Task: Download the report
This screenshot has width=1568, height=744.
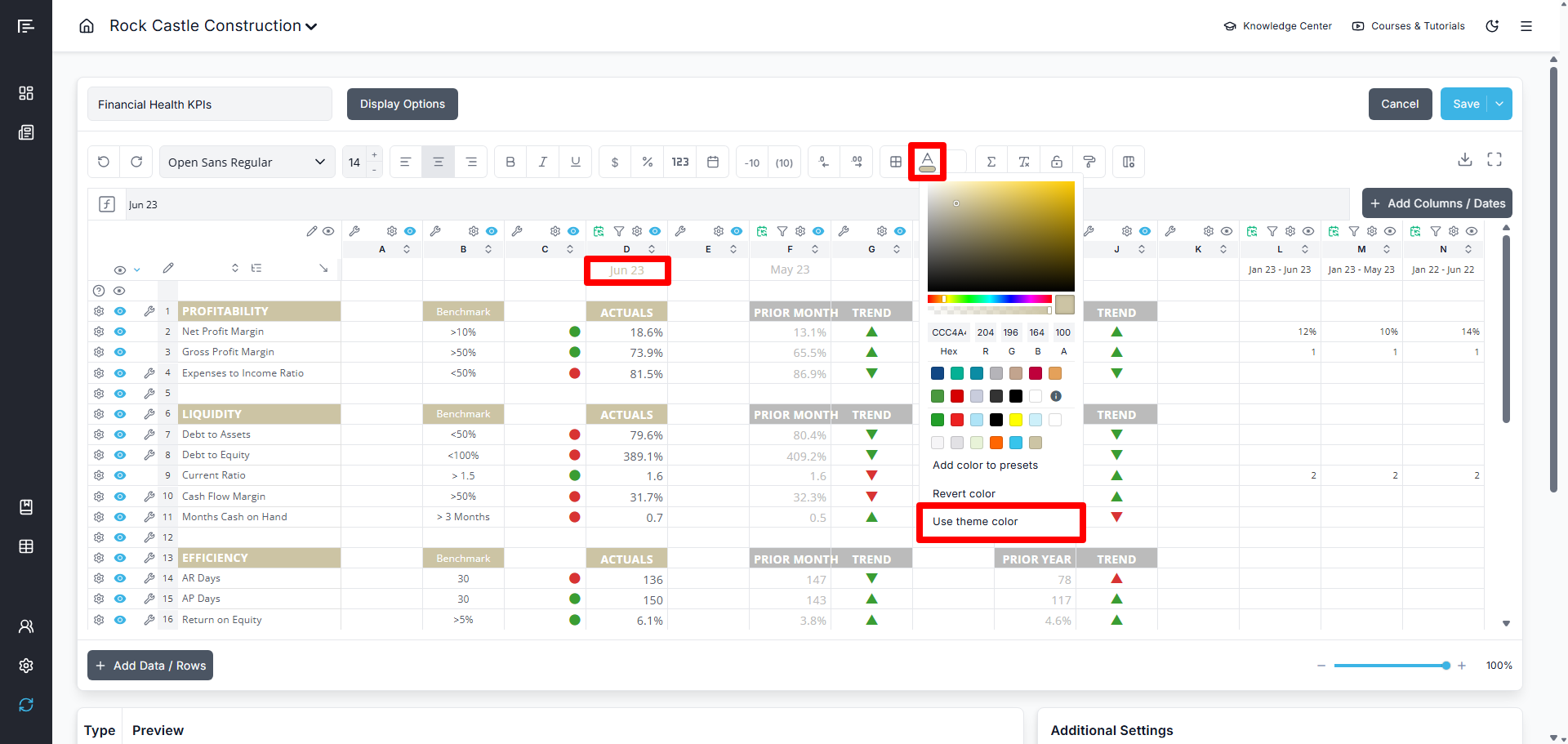Action: (x=1465, y=159)
